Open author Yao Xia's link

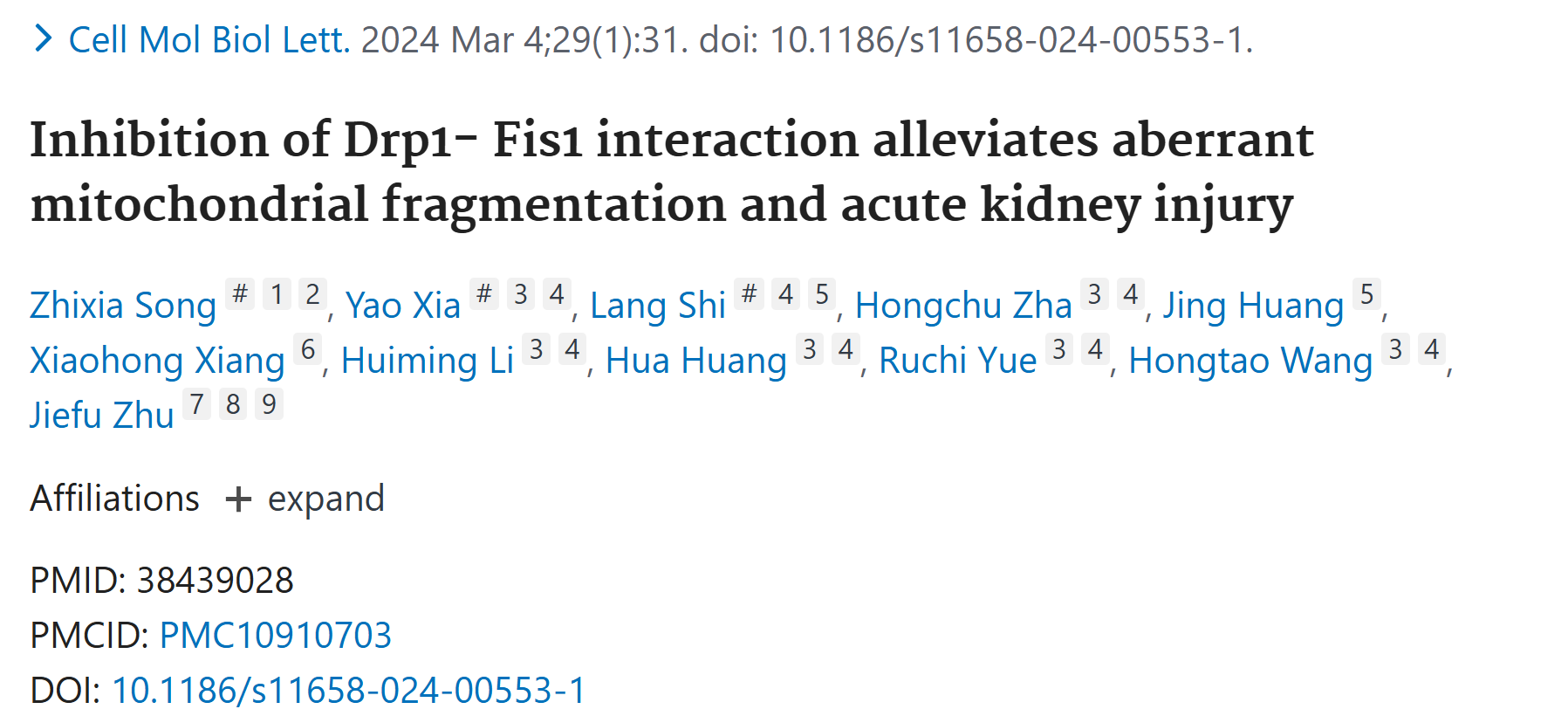tap(402, 306)
